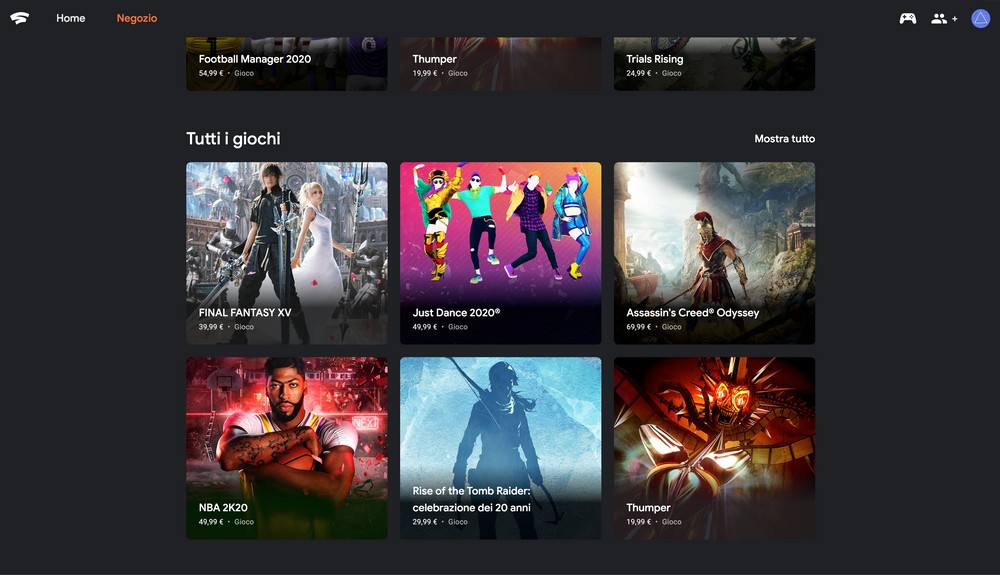Open the NBA 2K20 game card
The image size is (1000, 575).
tap(286, 448)
